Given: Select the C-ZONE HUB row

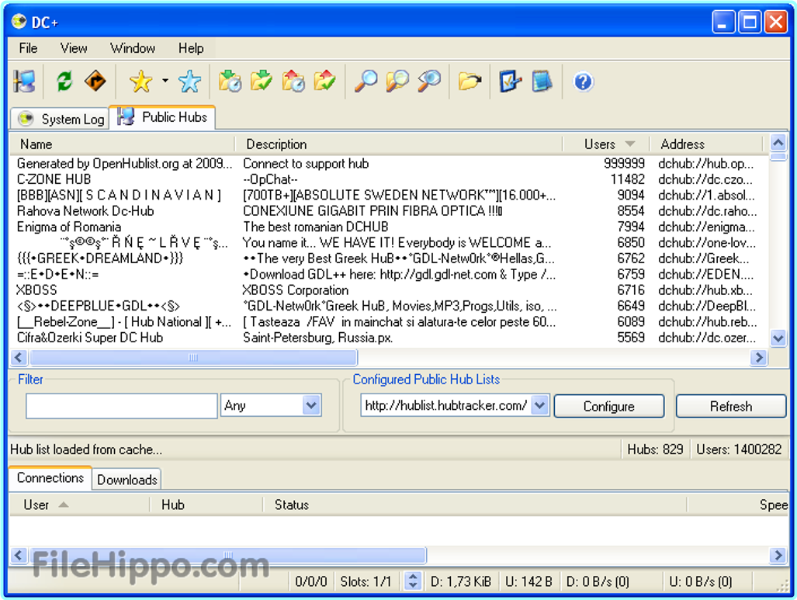Looking at the screenshot, I should tap(389, 179).
